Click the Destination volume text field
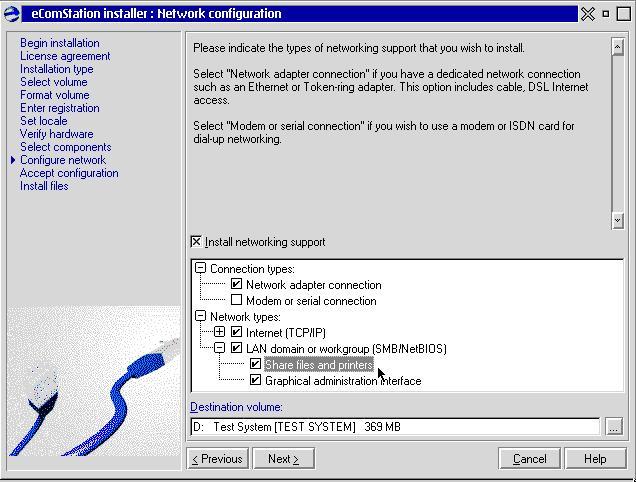The height and width of the screenshot is (482, 636). point(396,427)
